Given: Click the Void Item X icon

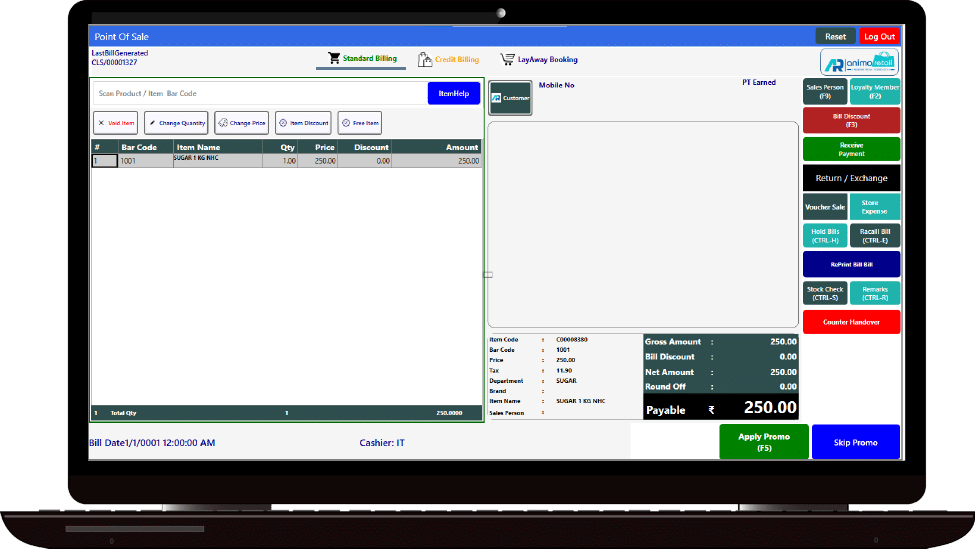Looking at the screenshot, I should tap(101, 123).
